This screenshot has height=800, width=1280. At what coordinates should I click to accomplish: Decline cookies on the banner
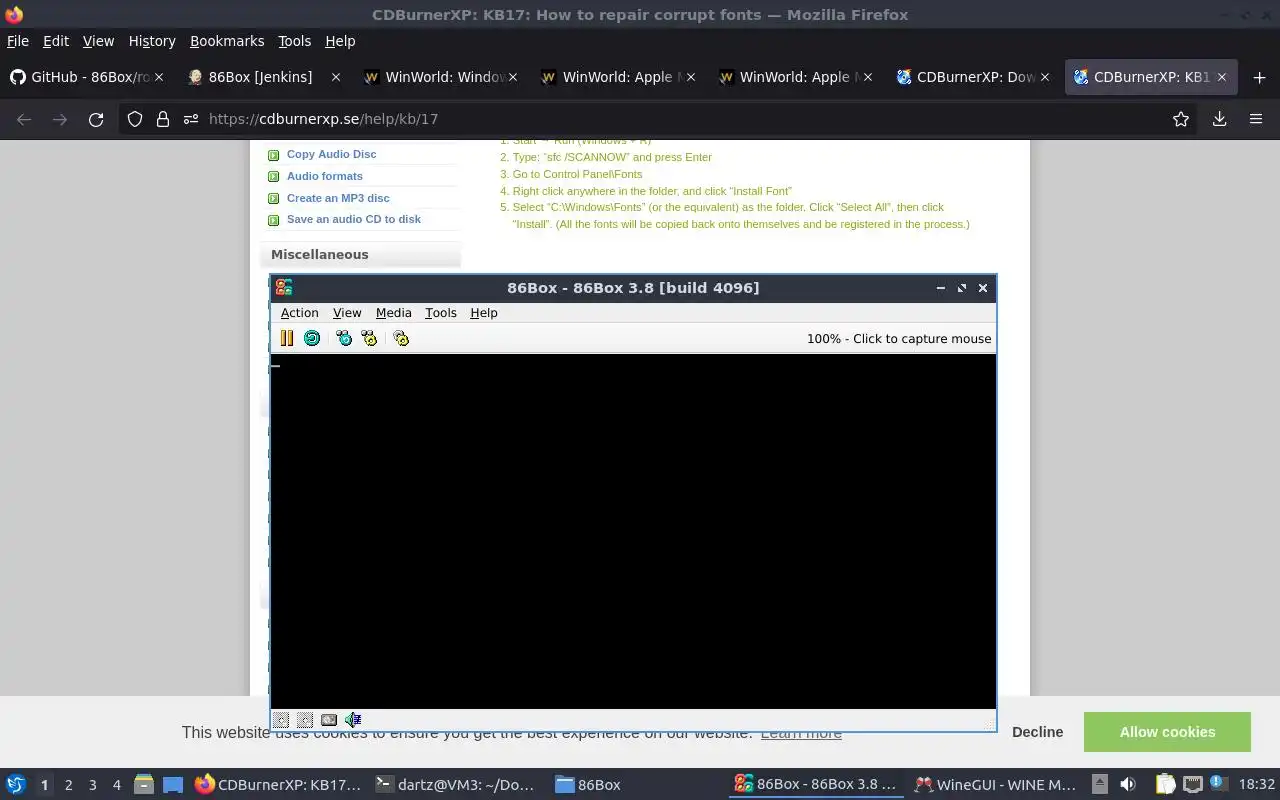coord(1037,732)
